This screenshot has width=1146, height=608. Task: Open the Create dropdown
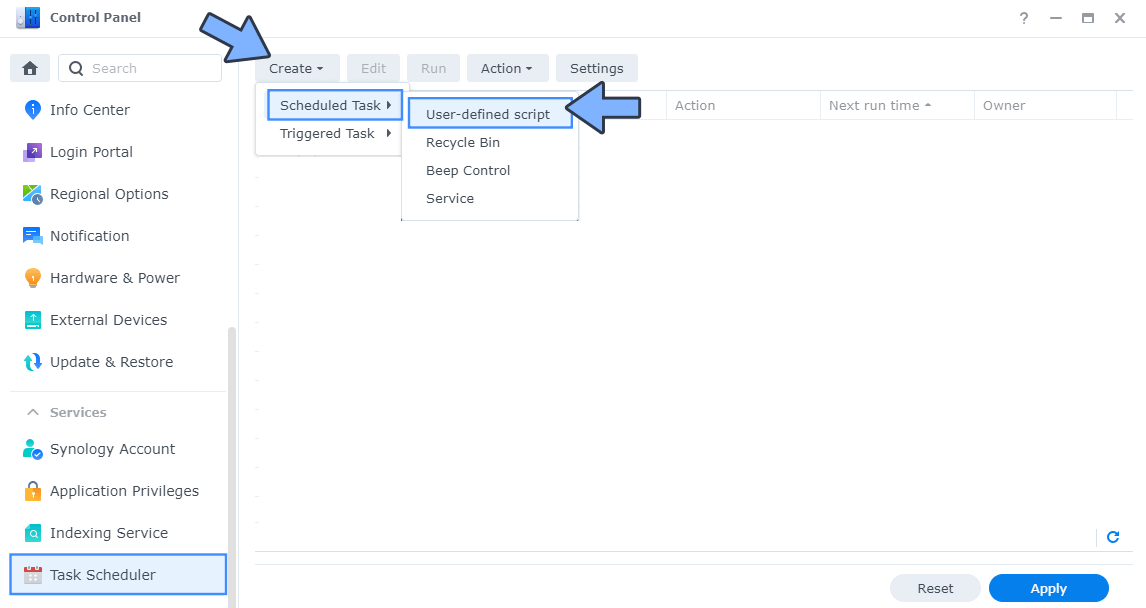296,68
